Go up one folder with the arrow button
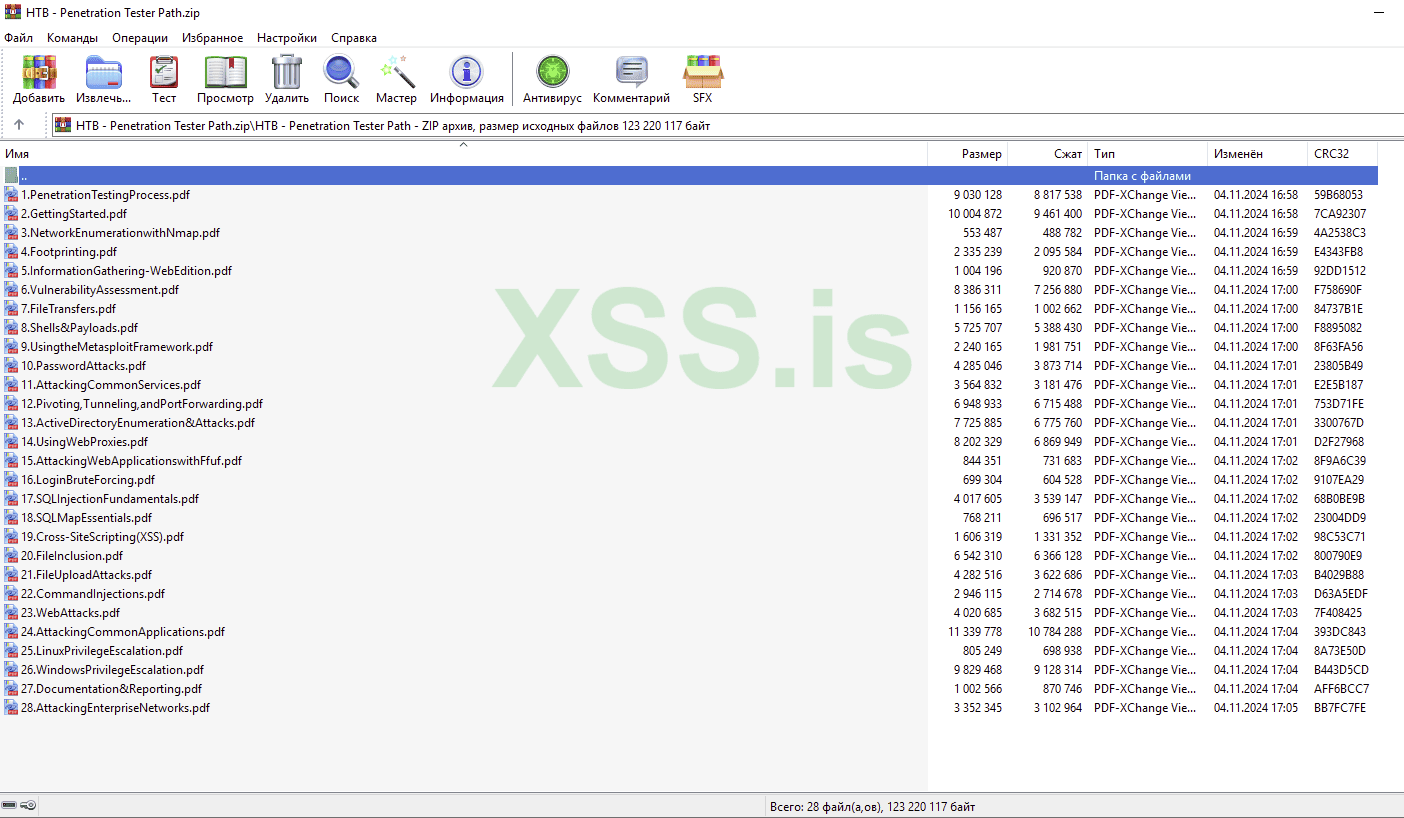Viewport: 1404px width, 818px height. click(18, 125)
